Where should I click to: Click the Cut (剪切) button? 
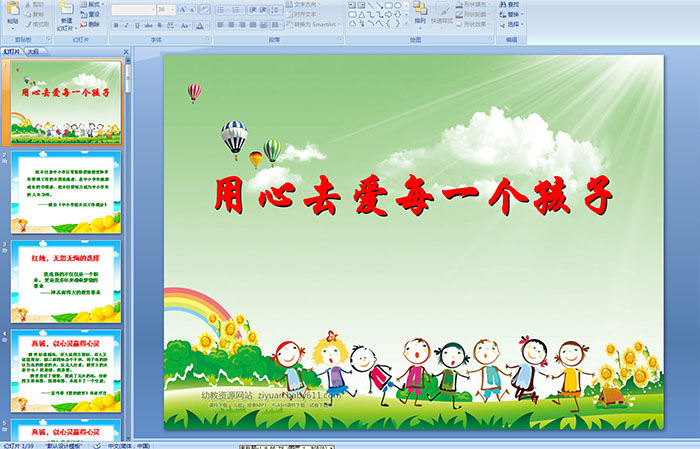[x=34, y=4]
